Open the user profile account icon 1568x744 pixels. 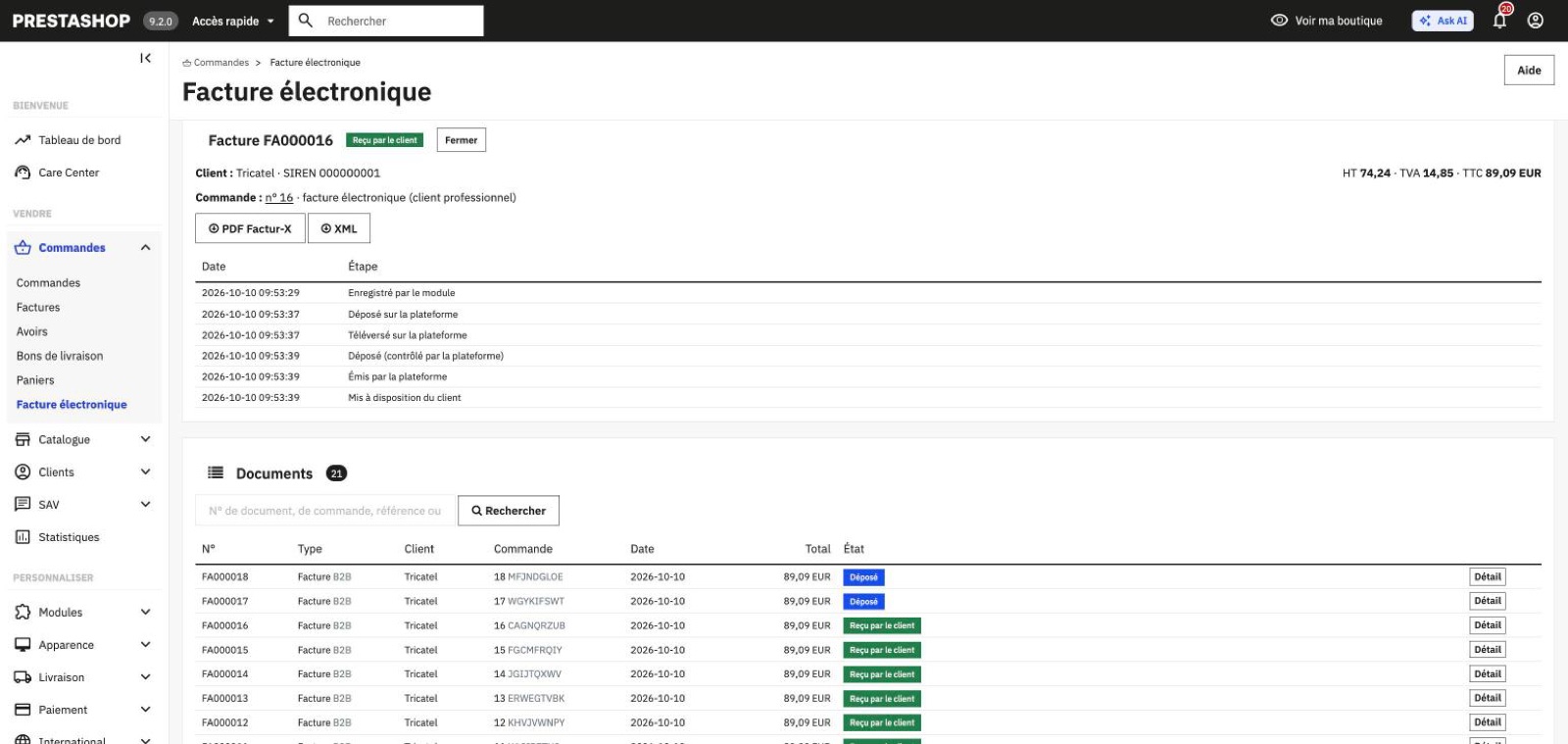1536,21
